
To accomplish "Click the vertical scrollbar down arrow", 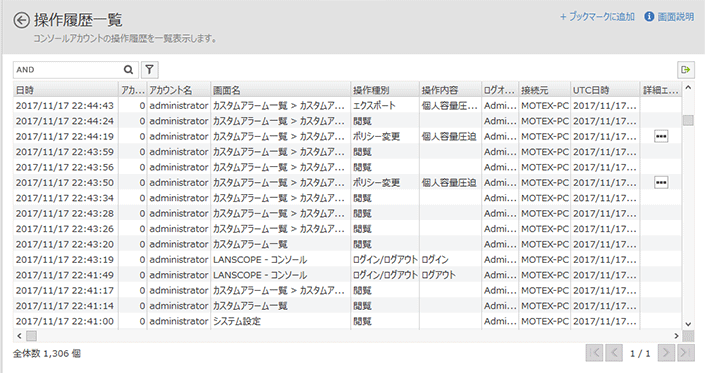I will [x=688, y=324].
